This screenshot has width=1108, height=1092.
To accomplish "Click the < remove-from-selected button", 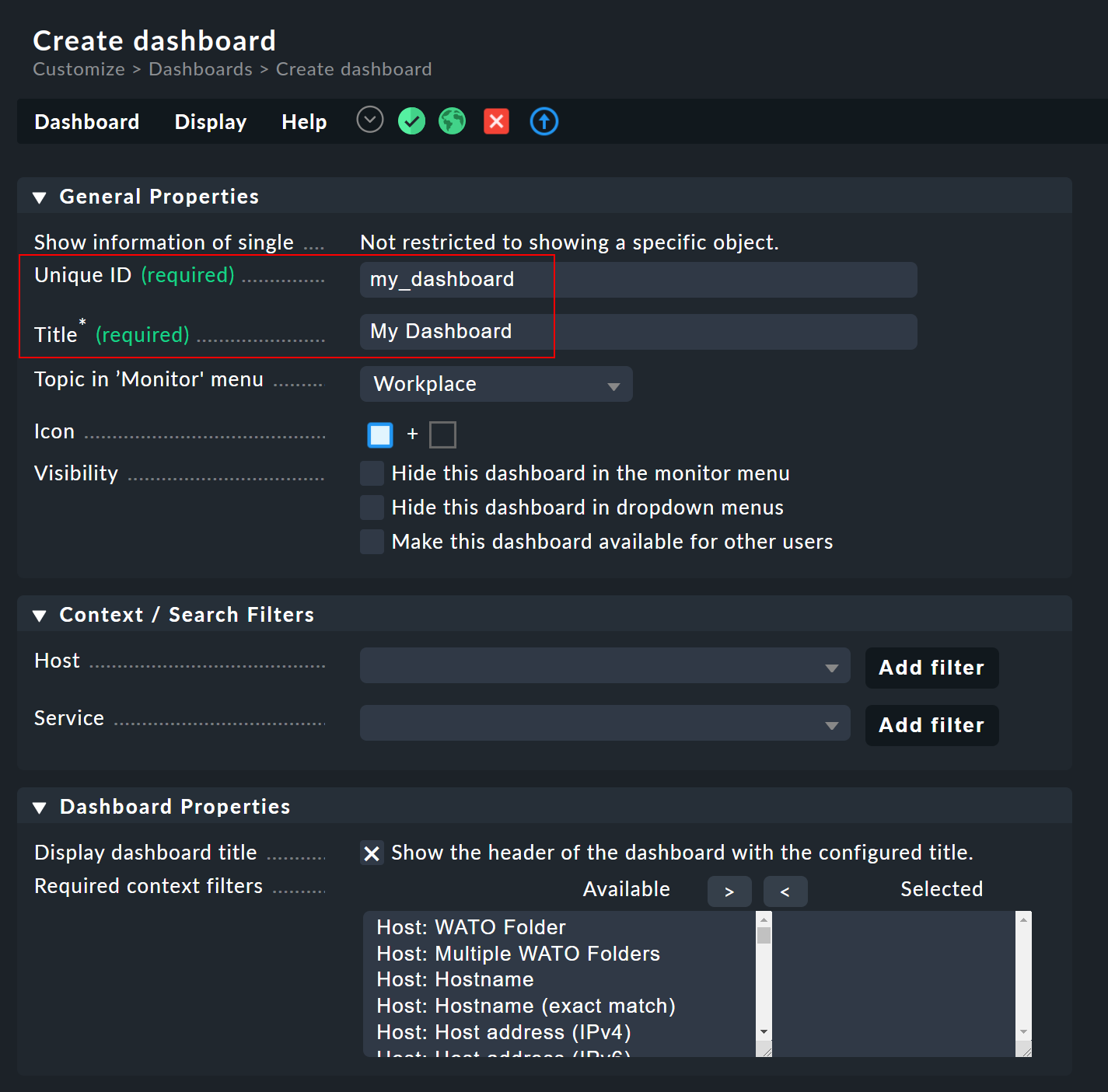I will (785, 891).
